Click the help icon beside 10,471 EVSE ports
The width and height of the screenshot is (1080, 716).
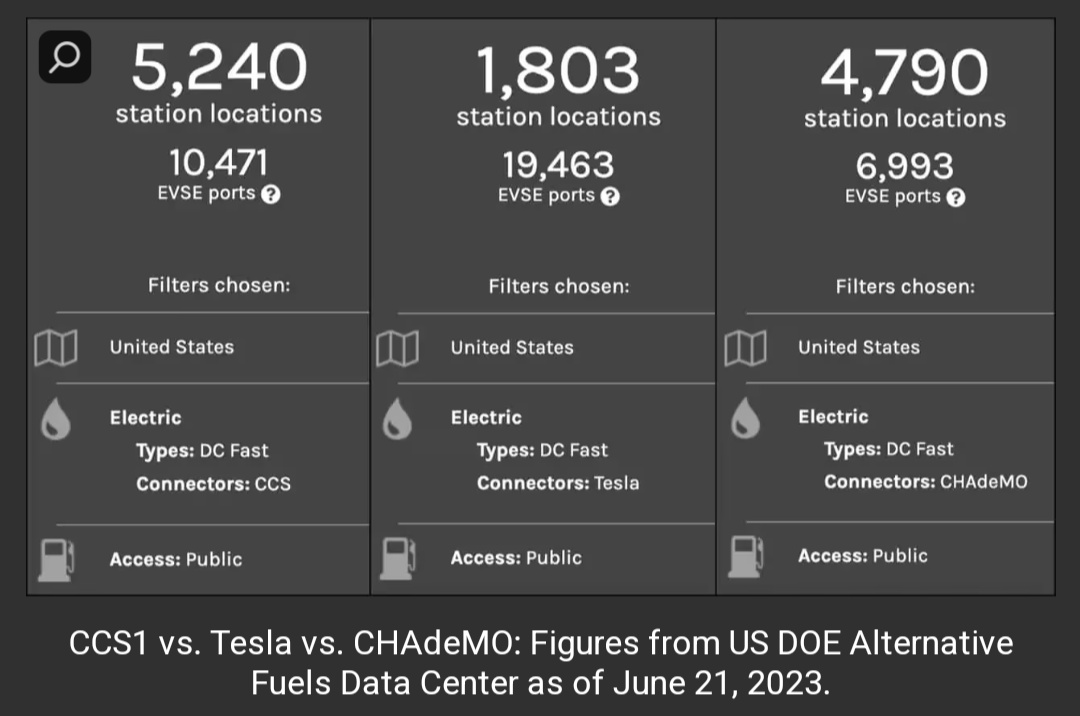pyautogui.click(x=270, y=195)
